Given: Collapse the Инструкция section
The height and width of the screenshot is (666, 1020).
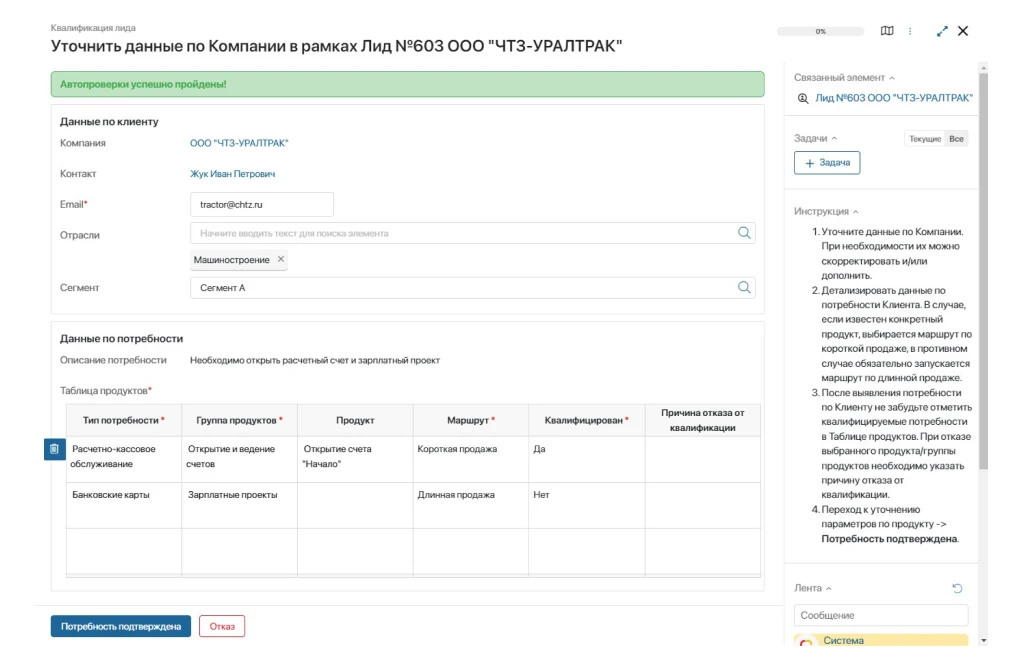Looking at the screenshot, I should coord(856,212).
